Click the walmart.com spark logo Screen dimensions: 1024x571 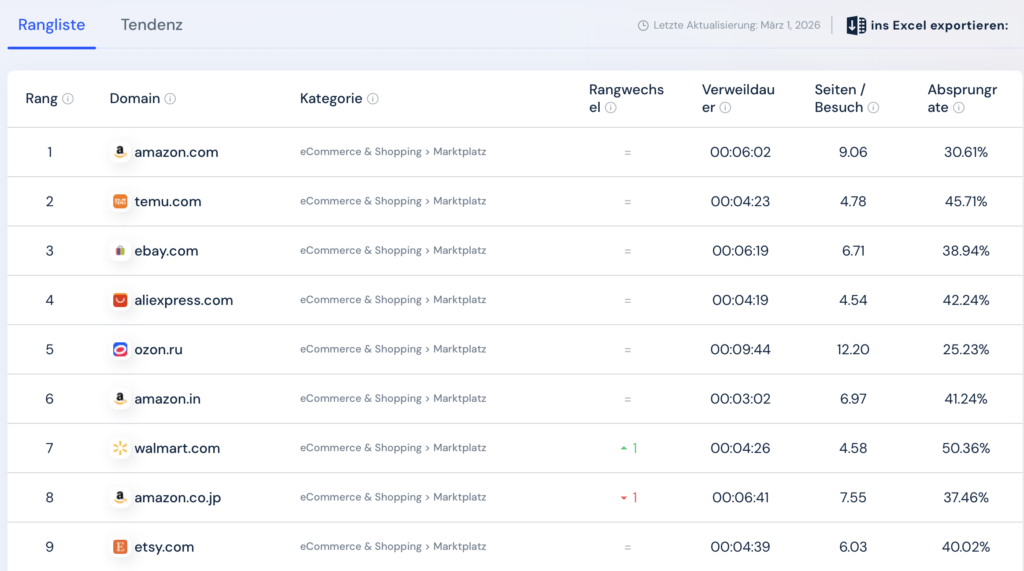(x=120, y=448)
